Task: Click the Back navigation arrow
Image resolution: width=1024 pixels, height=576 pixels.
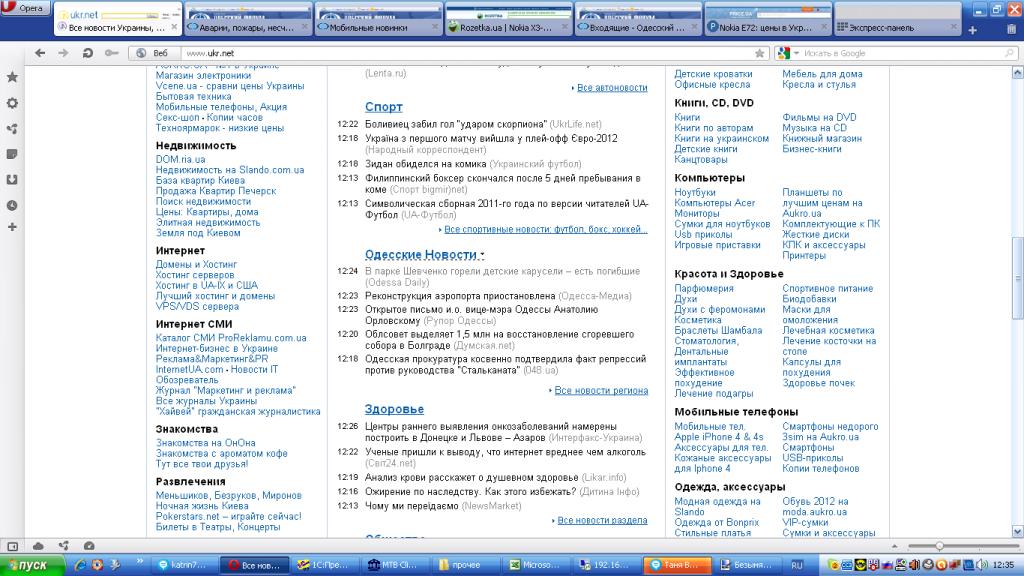Action: 38,53
